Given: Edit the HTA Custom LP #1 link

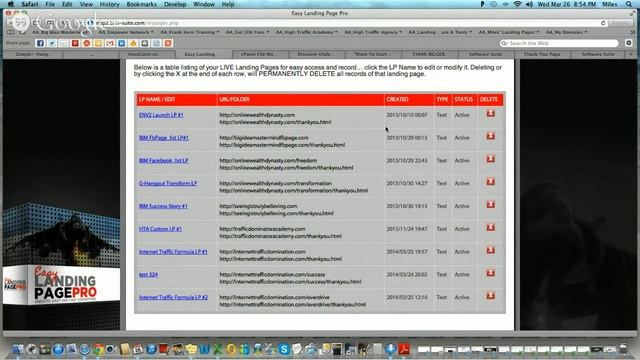Looking at the screenshot, I should click(x=160, y=229).
